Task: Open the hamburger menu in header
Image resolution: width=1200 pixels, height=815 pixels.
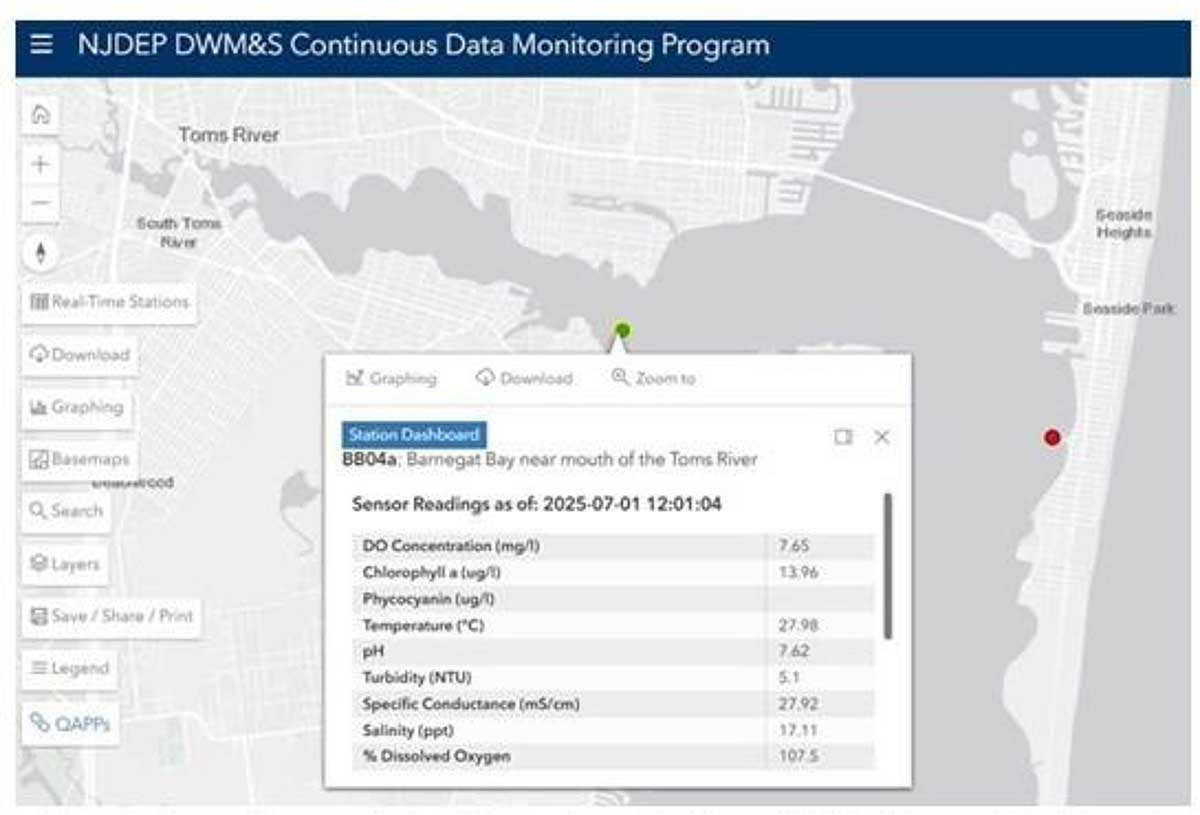Action: point(41,46)
